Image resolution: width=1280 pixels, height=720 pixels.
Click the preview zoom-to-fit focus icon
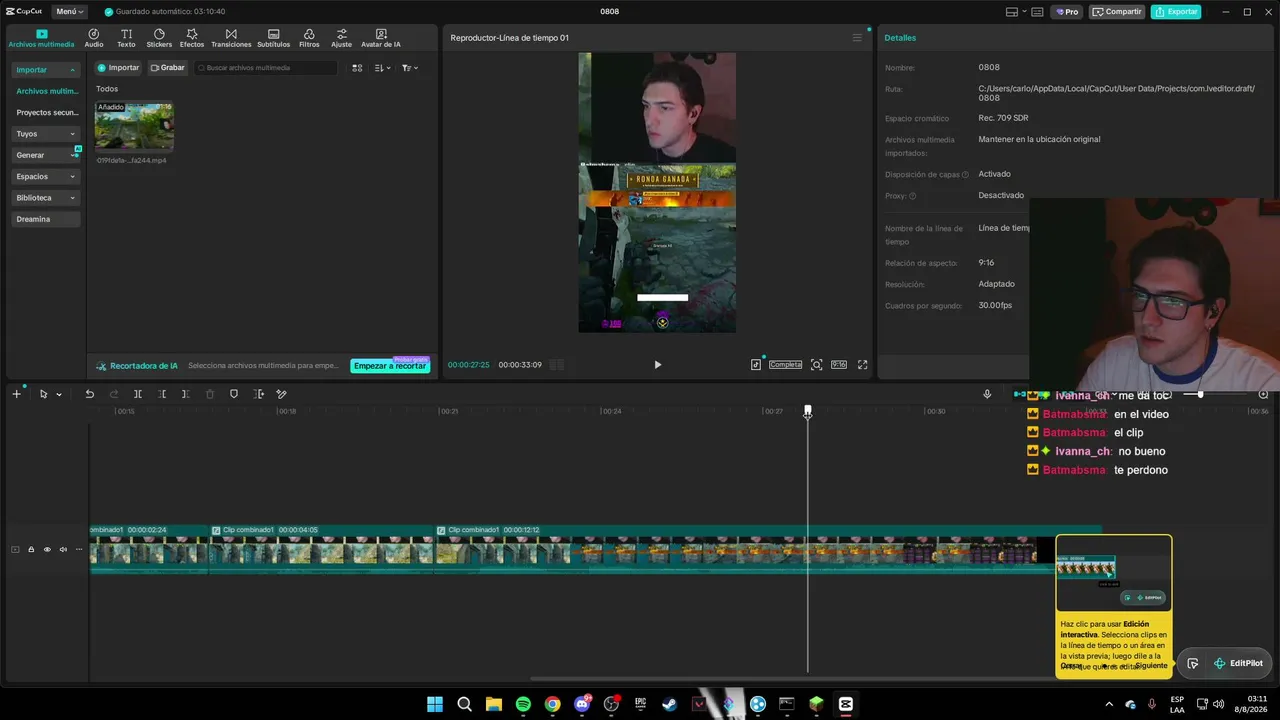tap(817, 365)
